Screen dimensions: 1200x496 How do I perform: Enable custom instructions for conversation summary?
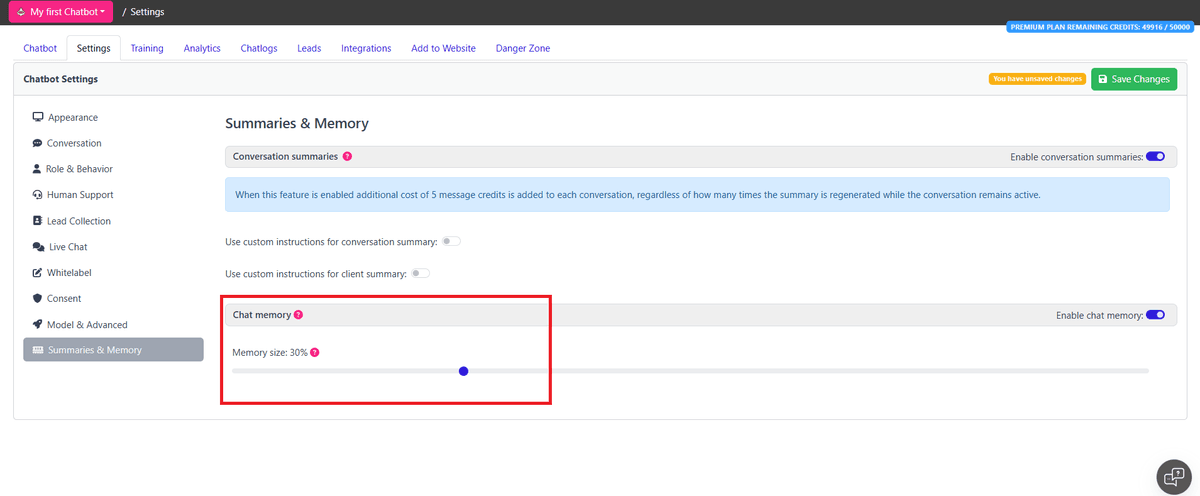click(x=451, y=242)
